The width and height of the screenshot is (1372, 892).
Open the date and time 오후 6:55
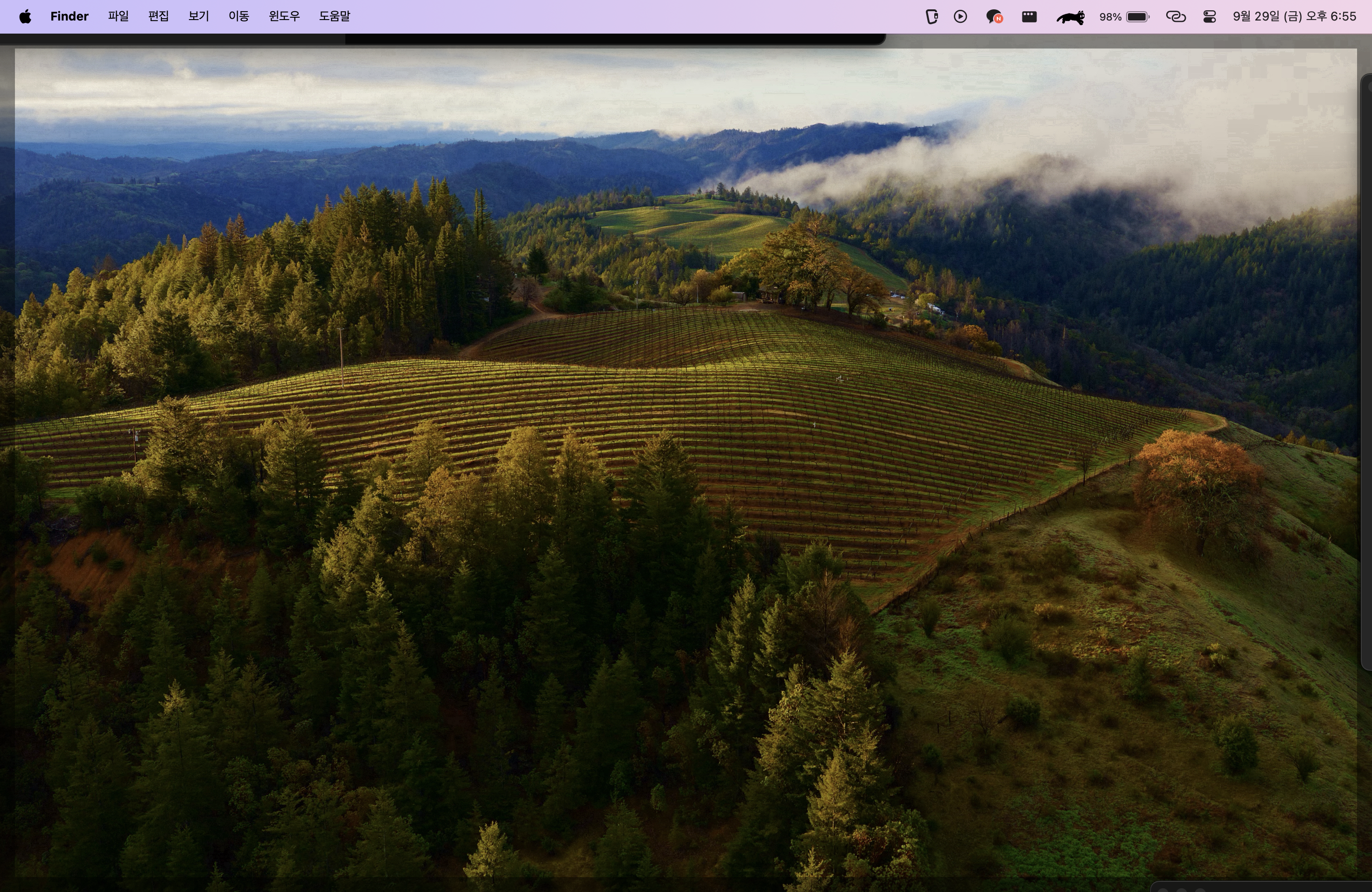(x=1294, y=16)
